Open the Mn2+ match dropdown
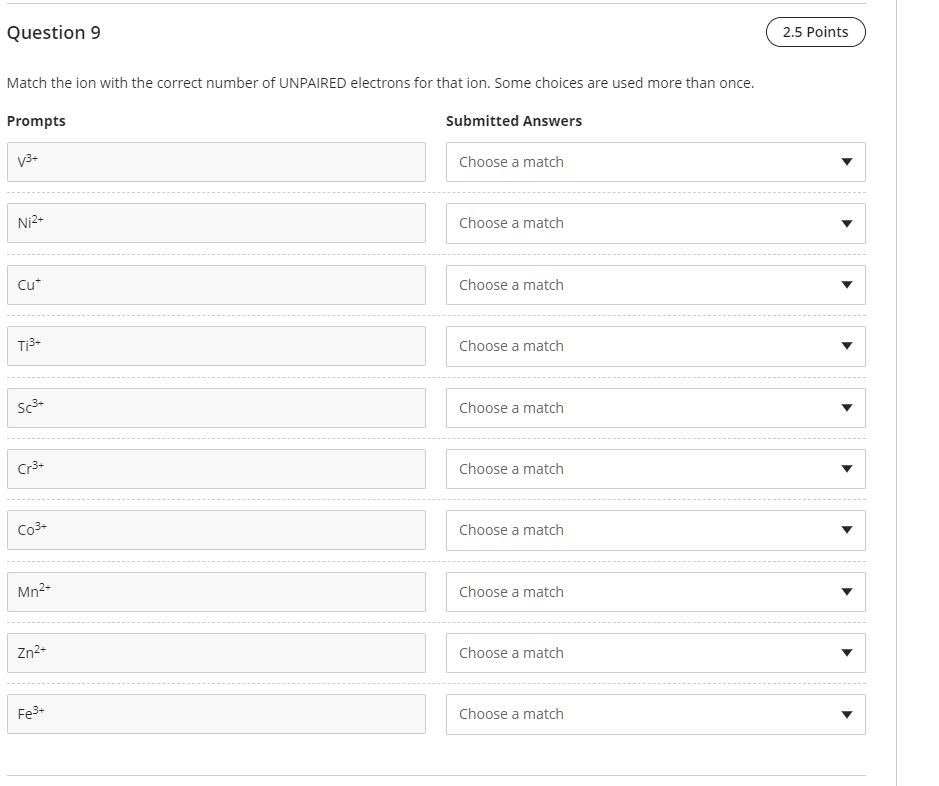This screenshot has height=786, width=939. click(655, 592)
